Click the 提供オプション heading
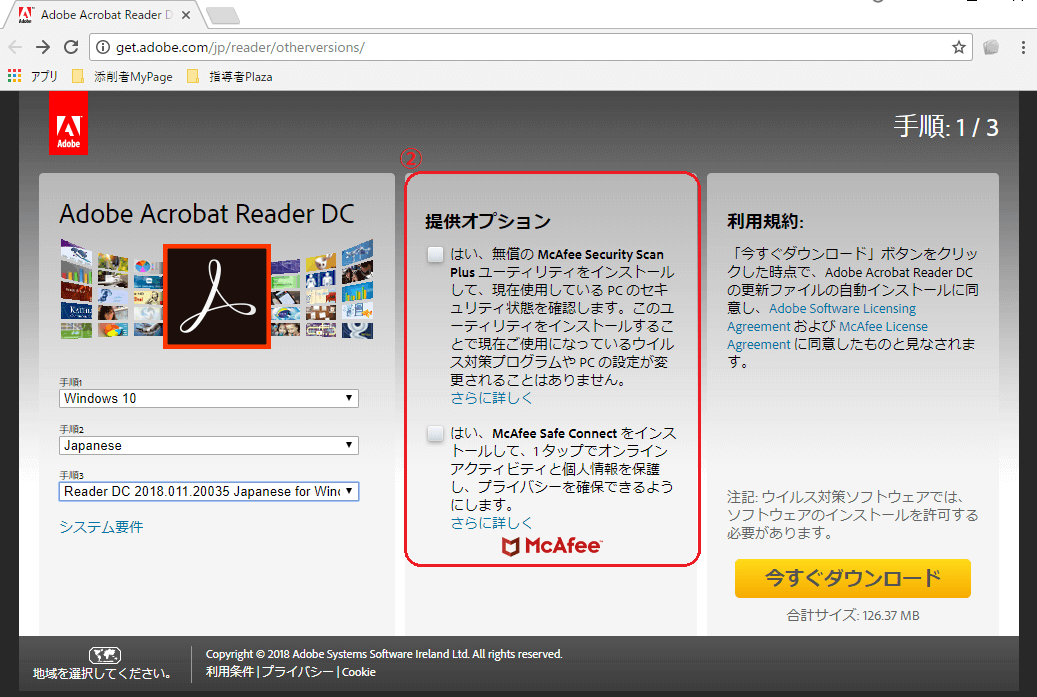1037x697 pixels. tap(488, 221)
